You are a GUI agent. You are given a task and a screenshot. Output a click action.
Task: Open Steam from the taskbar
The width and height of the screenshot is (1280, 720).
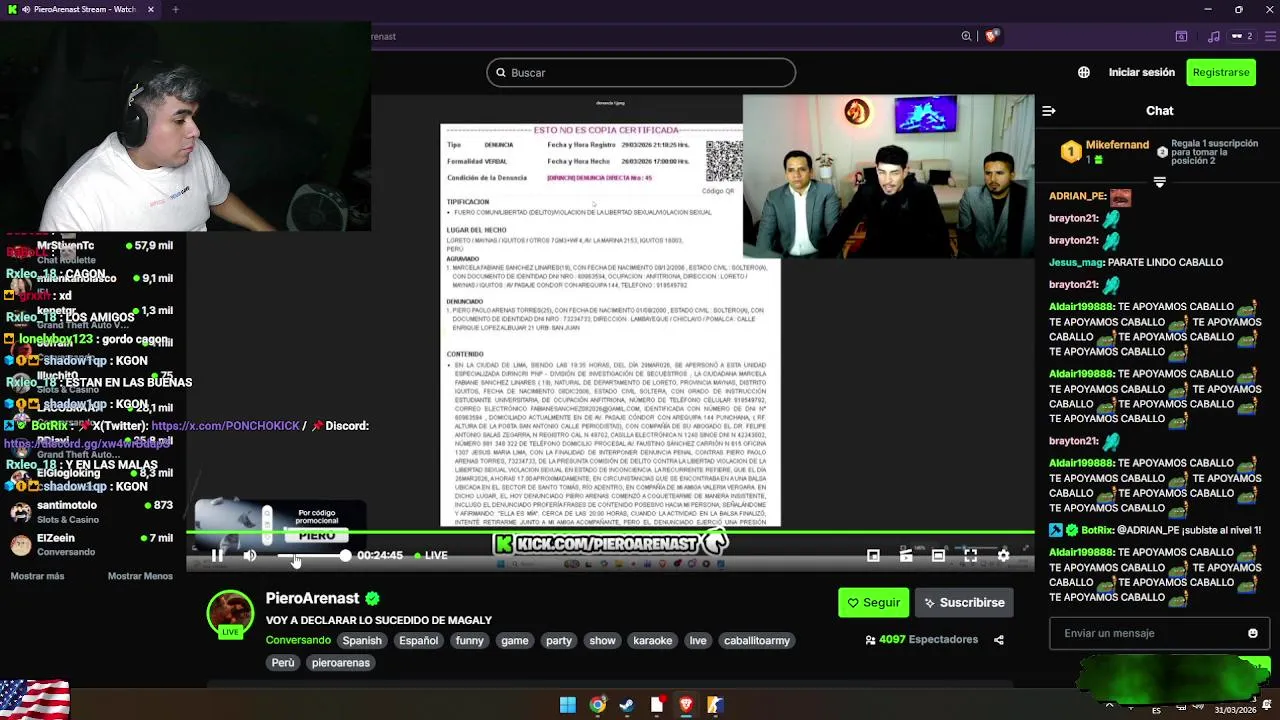tap(627, 705)
